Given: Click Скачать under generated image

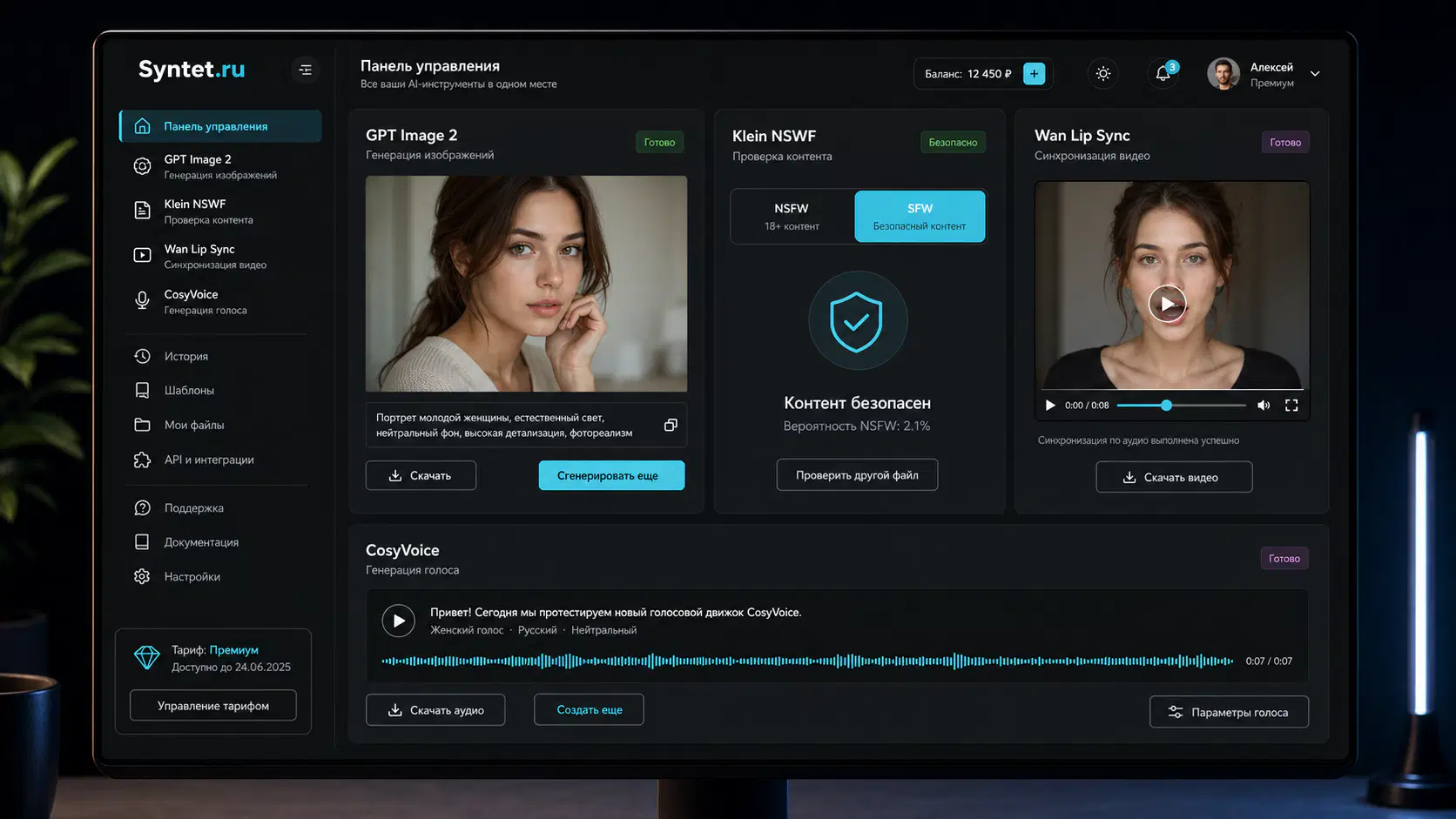Looking at the screenshot, I should pyautogui.click(x=421, y=475).
